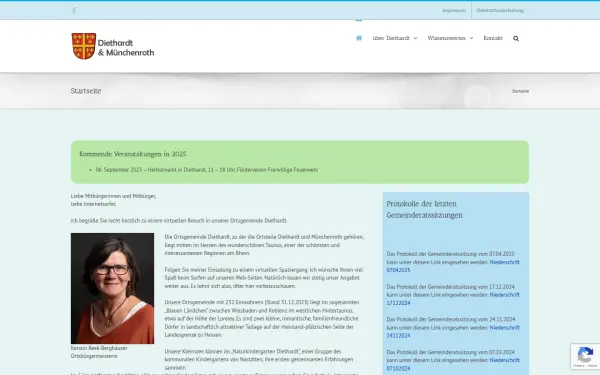Open the search magnifier icon
Image resolution: width=600 pixels, height=375 pixels.
516,38
